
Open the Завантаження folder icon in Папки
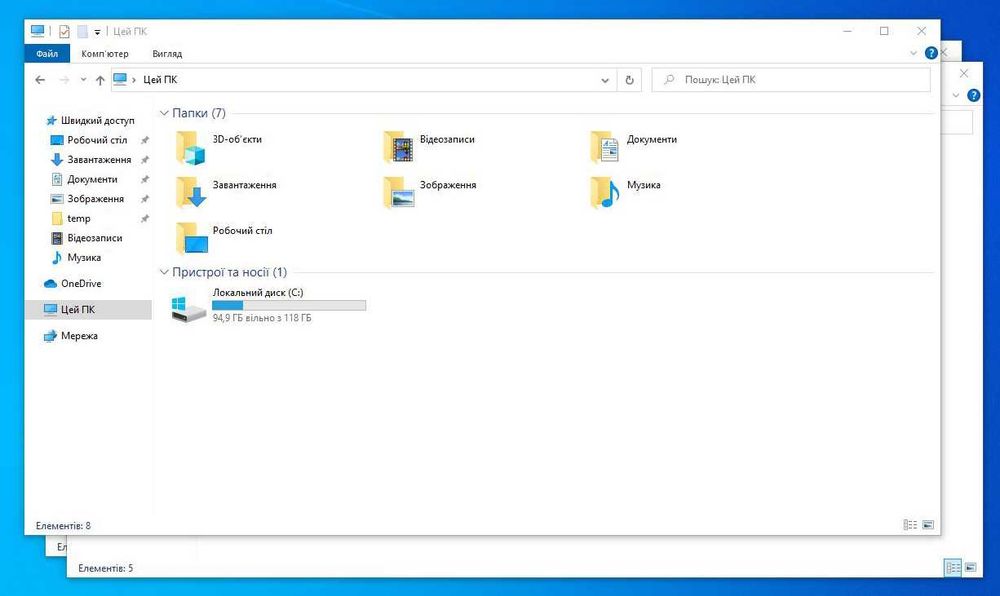click(190, 193)
